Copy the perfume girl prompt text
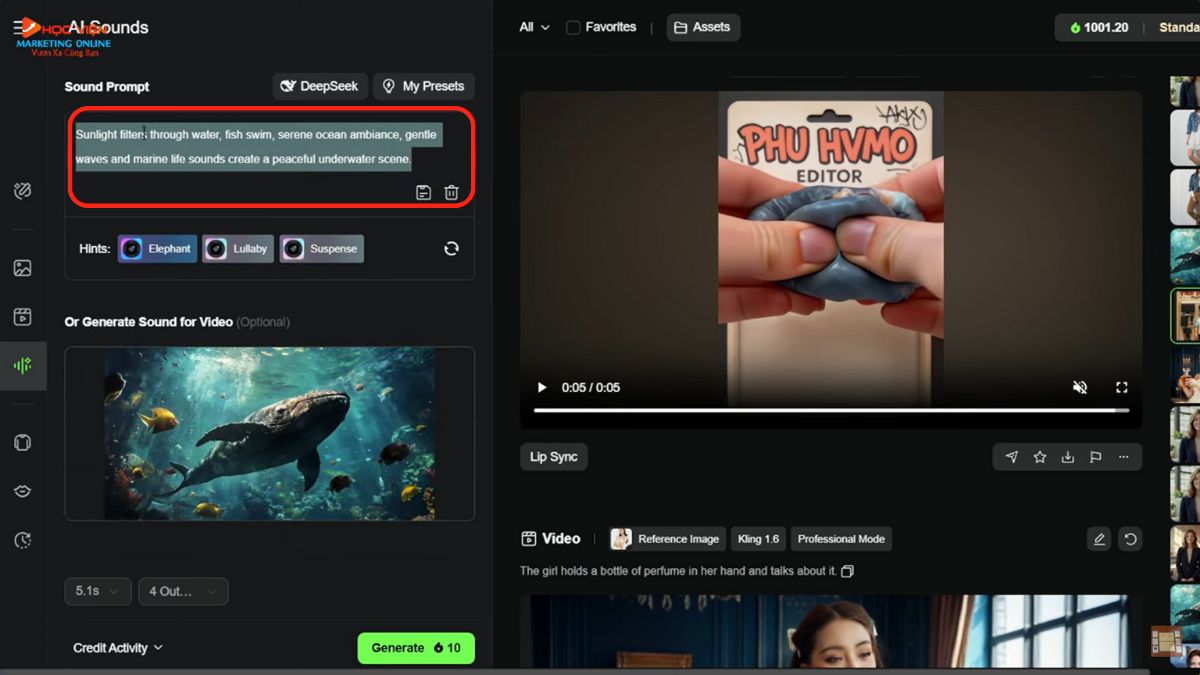 coord(848,571)
